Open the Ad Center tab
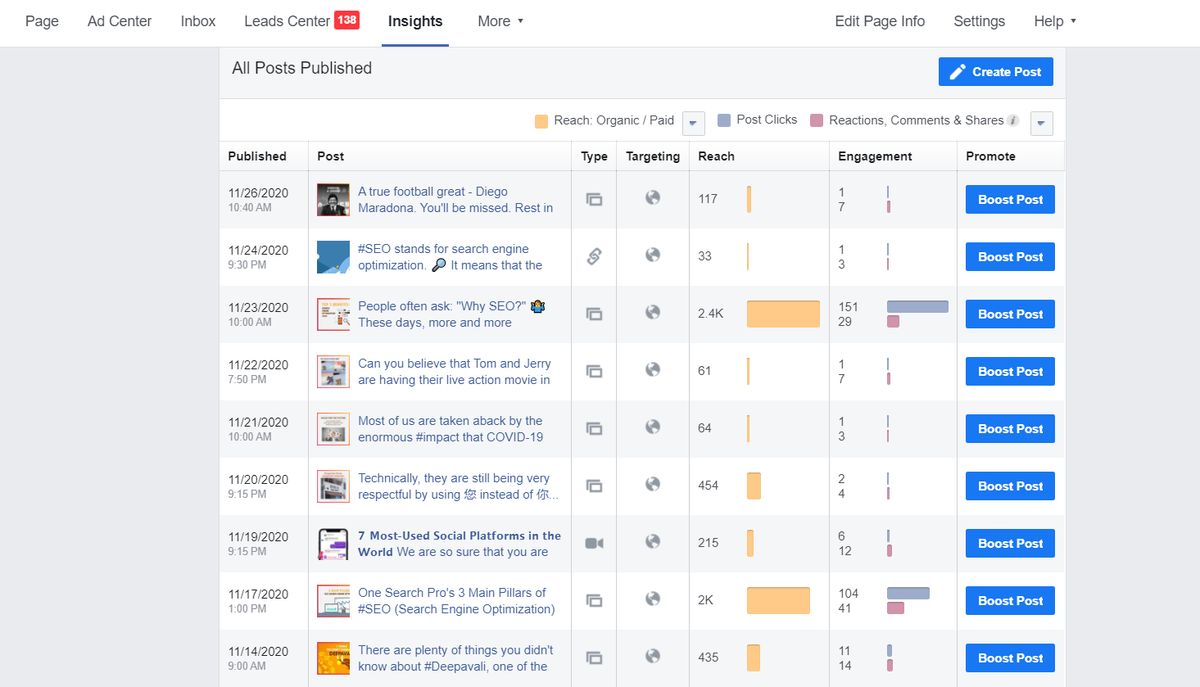This screenshot has height=687, width=1200. (120, 21)
